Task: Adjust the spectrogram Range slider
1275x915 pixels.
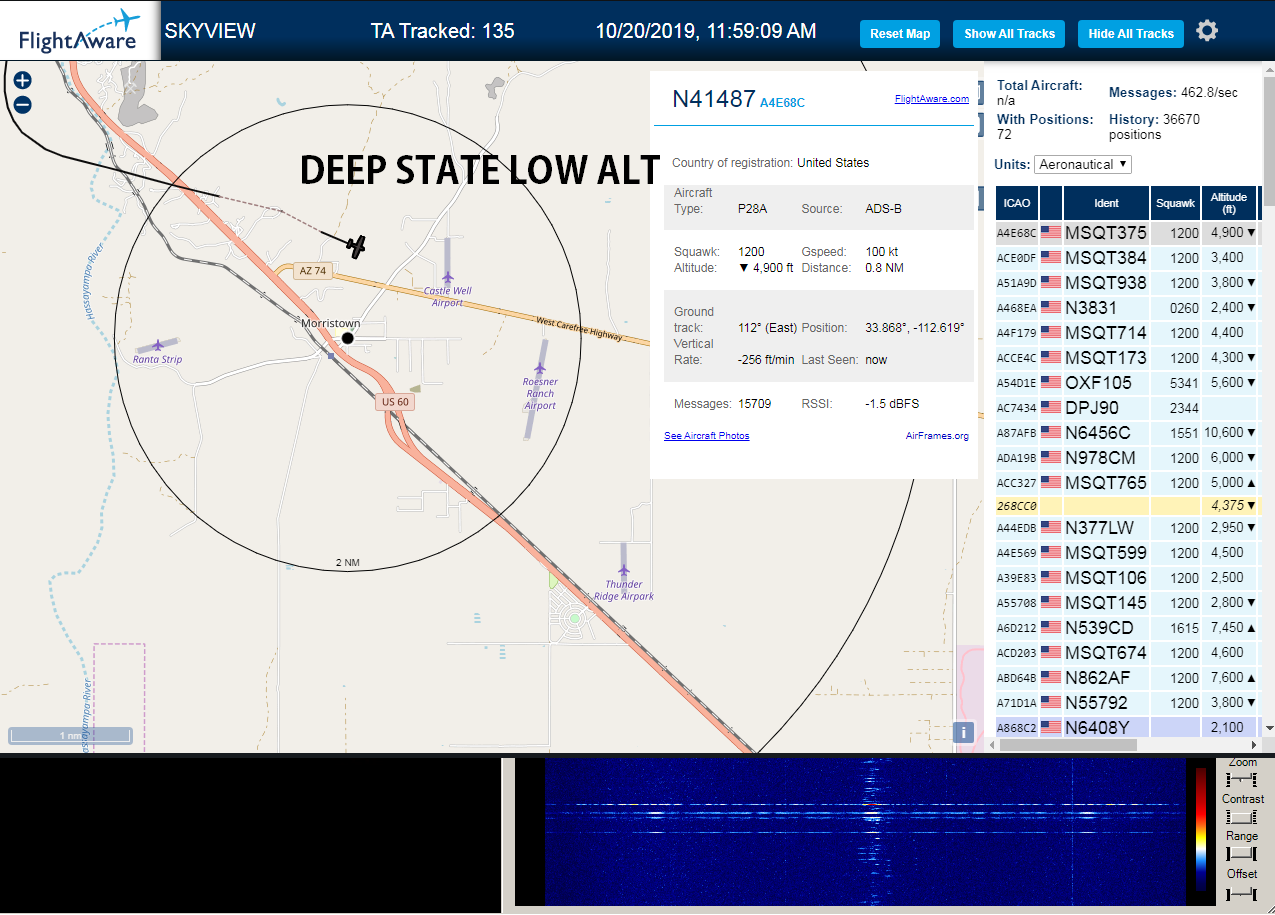Action: tap(1241, 853)
